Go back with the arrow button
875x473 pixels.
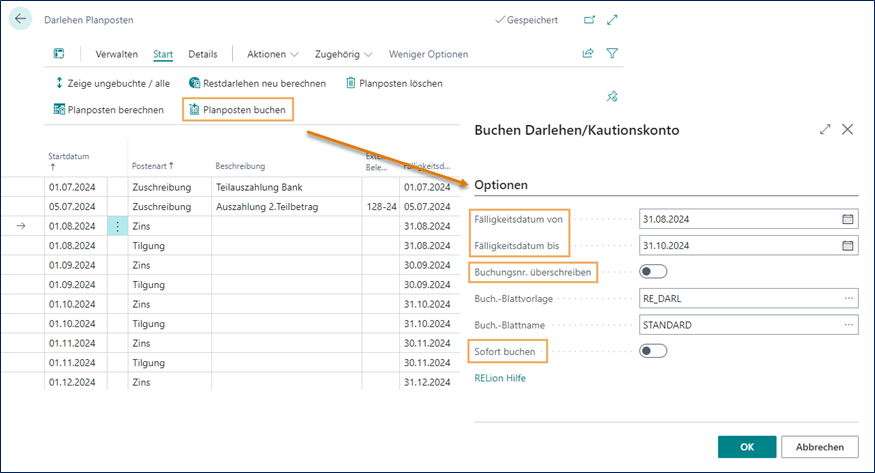[x=21, y=19]
